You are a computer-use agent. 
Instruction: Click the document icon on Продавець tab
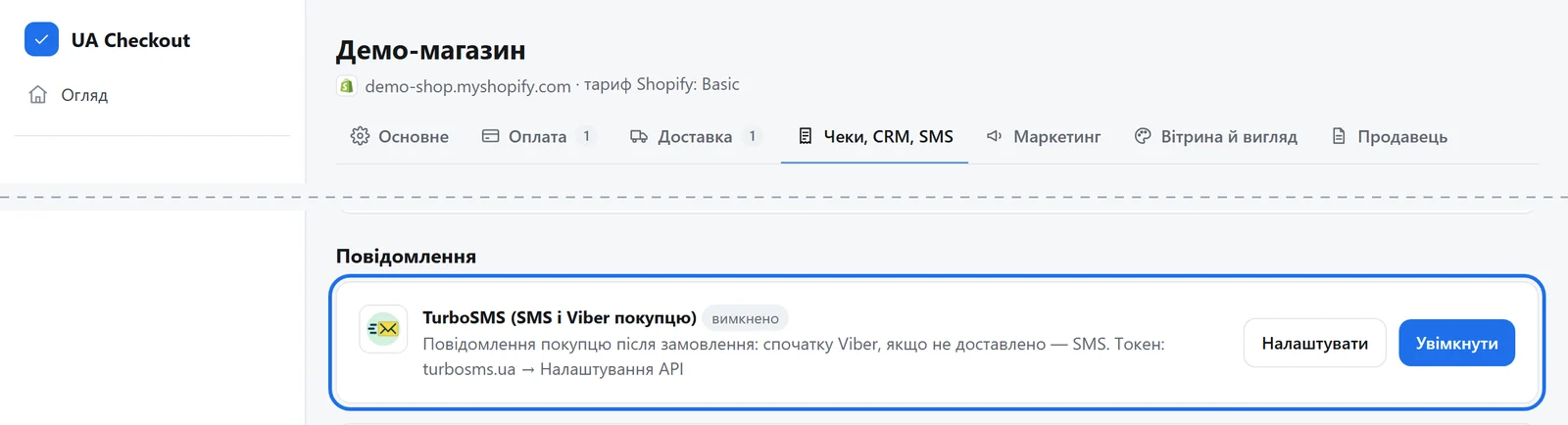pyautogui.click(x=1339, y=136)
